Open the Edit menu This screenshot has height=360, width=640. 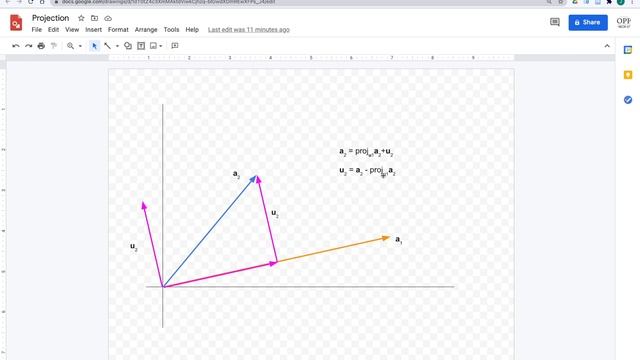pyautogui.click(x=53, y=30)
